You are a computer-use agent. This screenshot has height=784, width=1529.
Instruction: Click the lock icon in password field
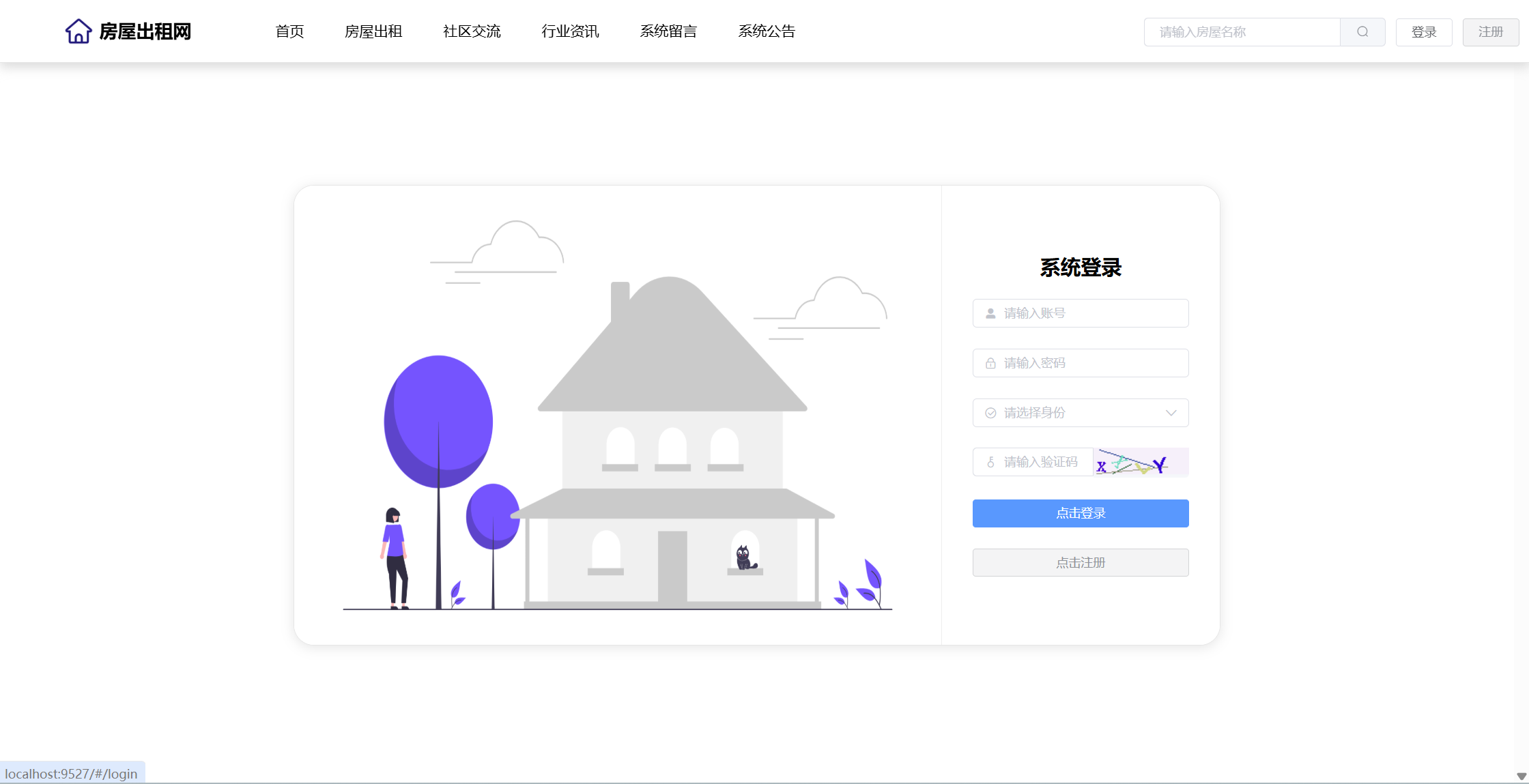[x=990, y=364]
